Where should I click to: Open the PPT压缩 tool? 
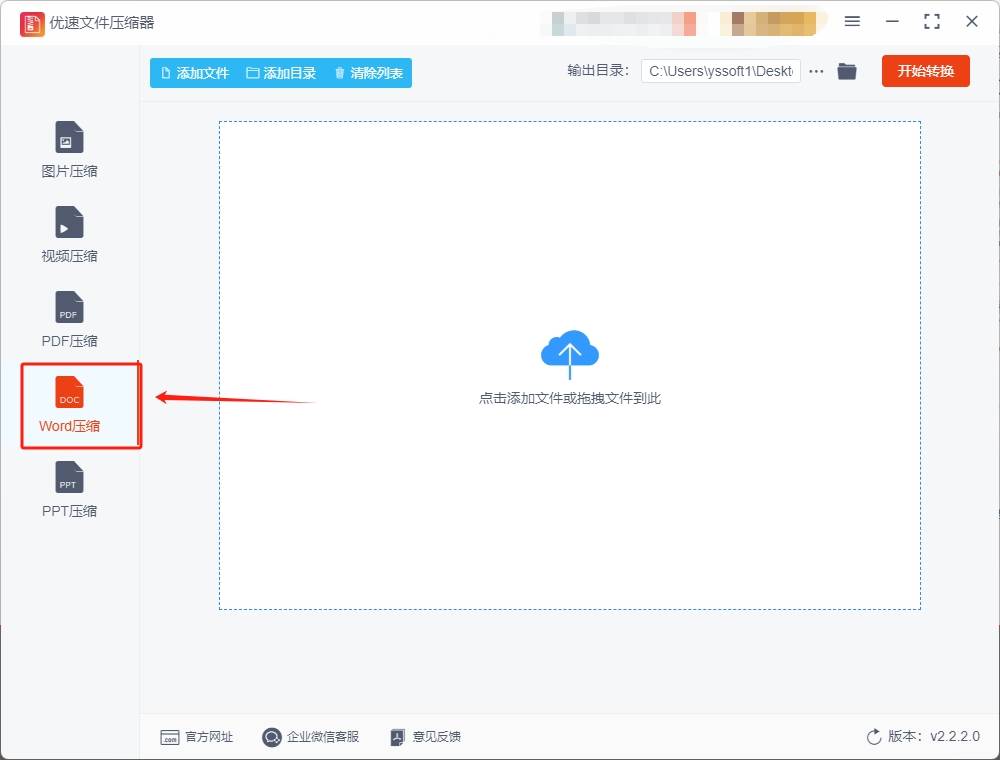coord(69,490)
